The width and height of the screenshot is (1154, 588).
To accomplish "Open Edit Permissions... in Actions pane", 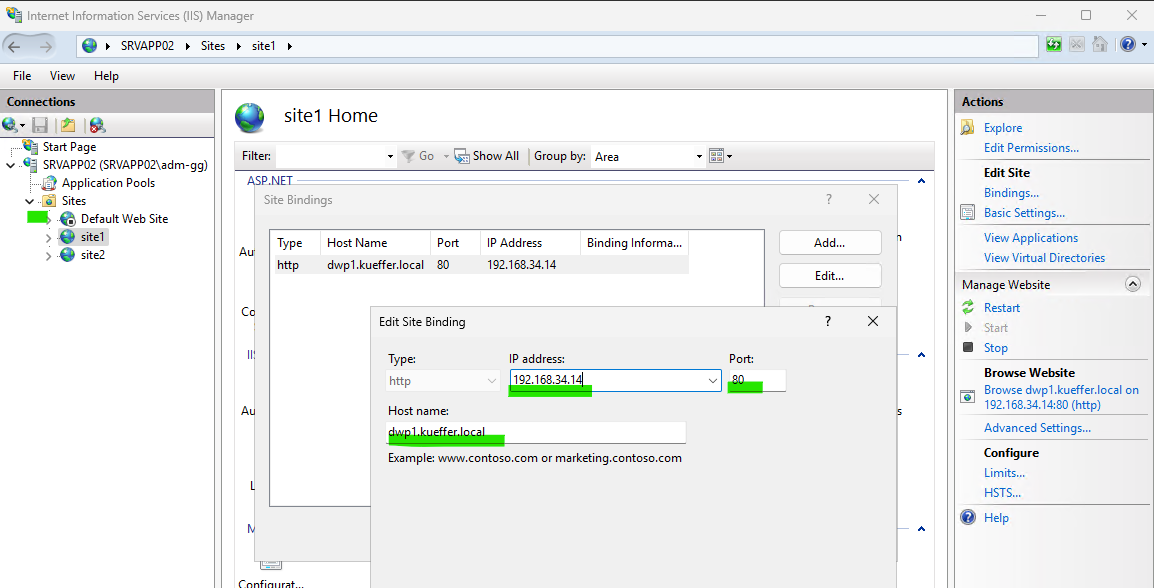I will pos(1031,148).
